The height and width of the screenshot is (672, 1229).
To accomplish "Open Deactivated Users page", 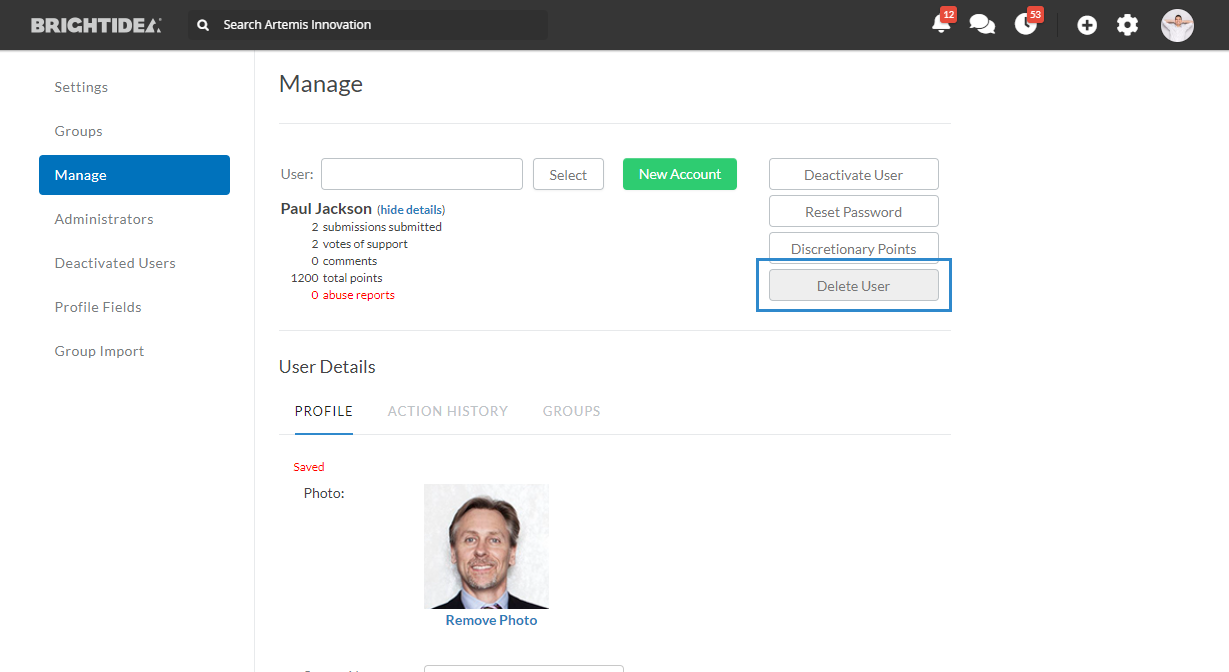I will coord(115,263).
